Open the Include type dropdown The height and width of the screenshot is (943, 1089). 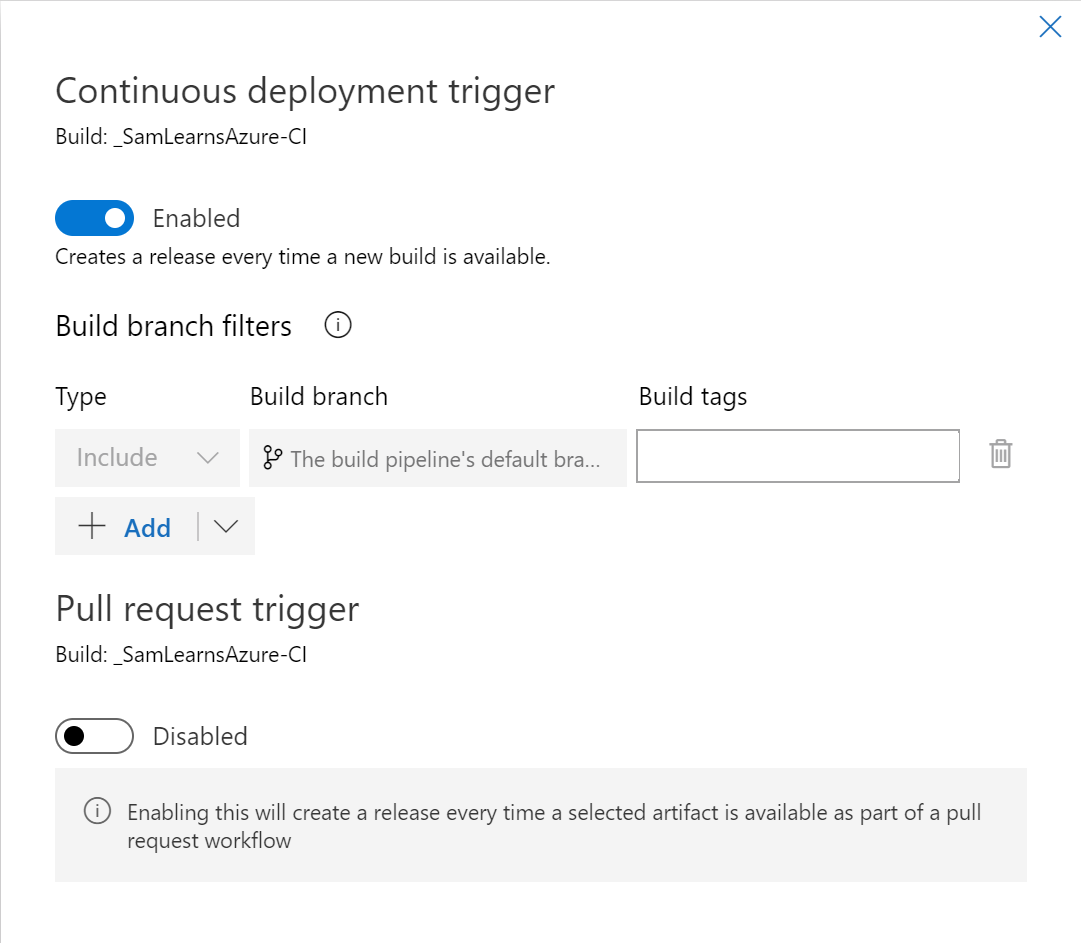(x=147, y=458)
